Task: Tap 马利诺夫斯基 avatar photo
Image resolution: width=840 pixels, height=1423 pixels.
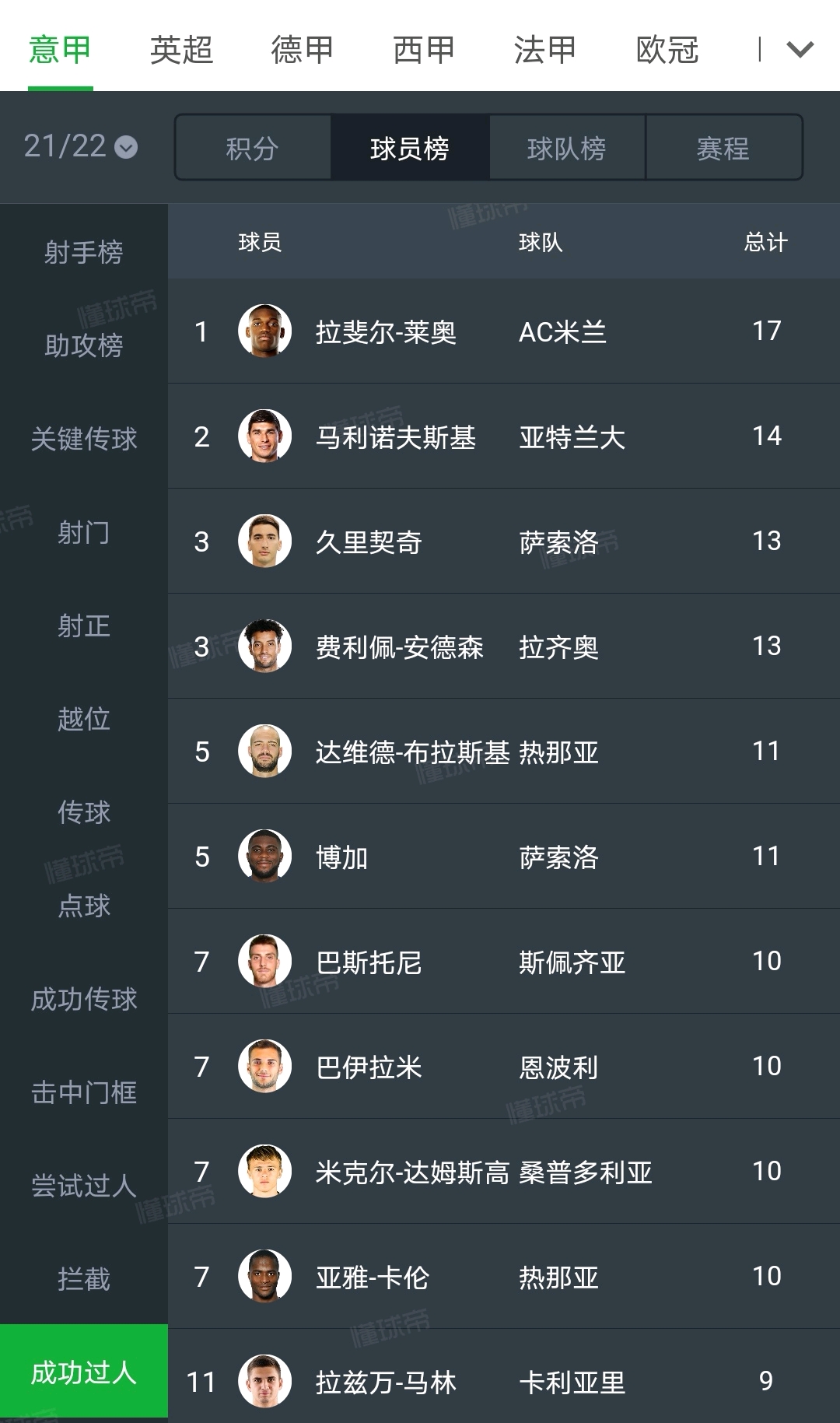Action: coord(264,436)
